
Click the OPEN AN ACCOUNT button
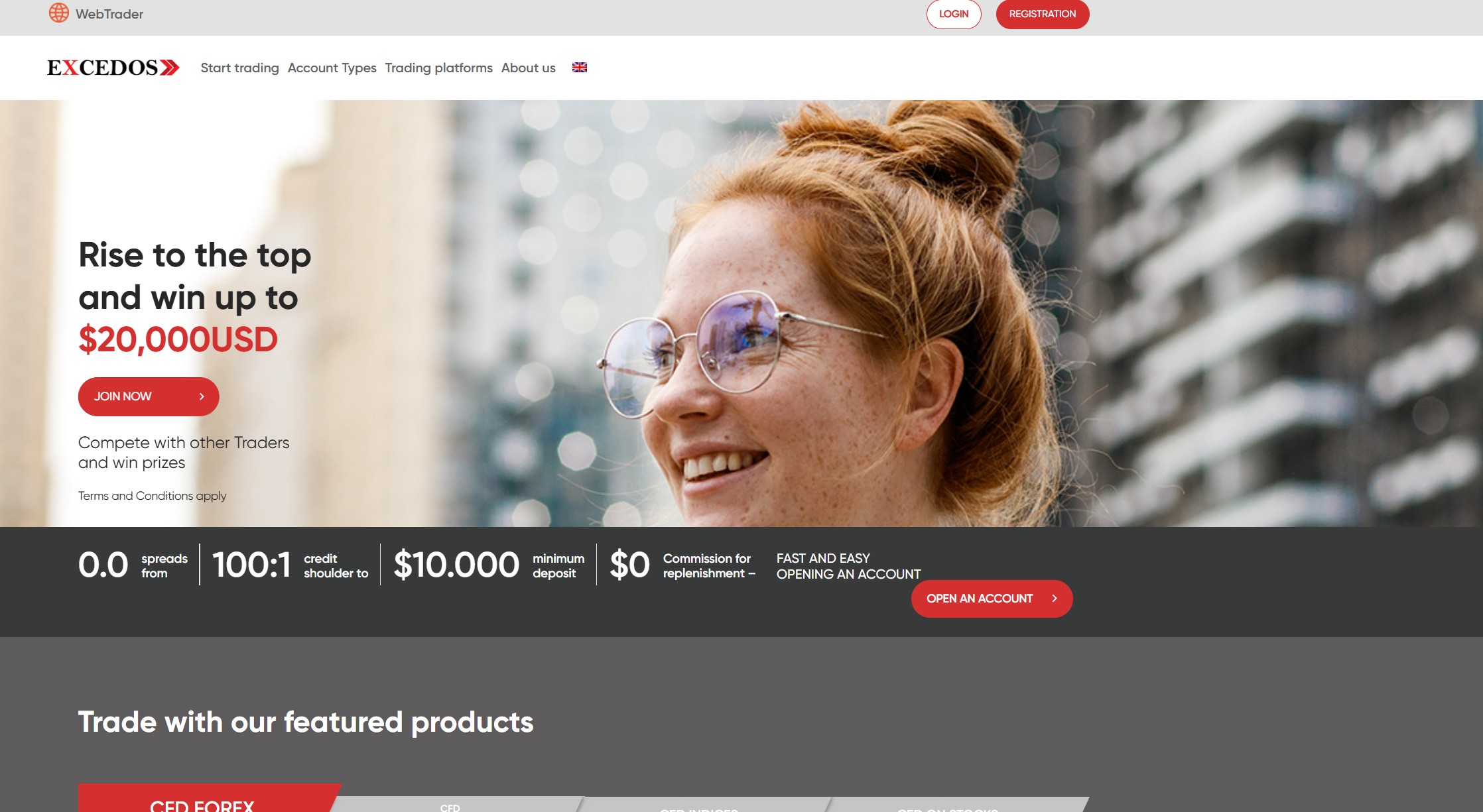coord(992,599)
